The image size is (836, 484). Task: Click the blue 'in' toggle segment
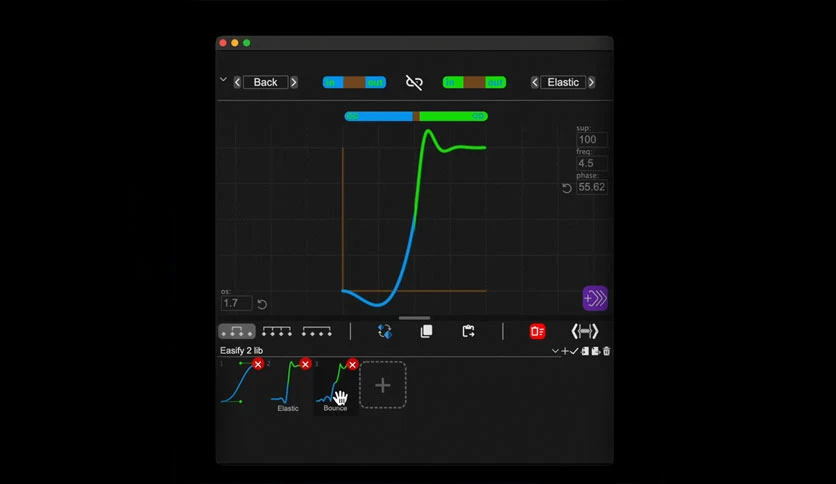pyautogui.click(x=332, y=82)
